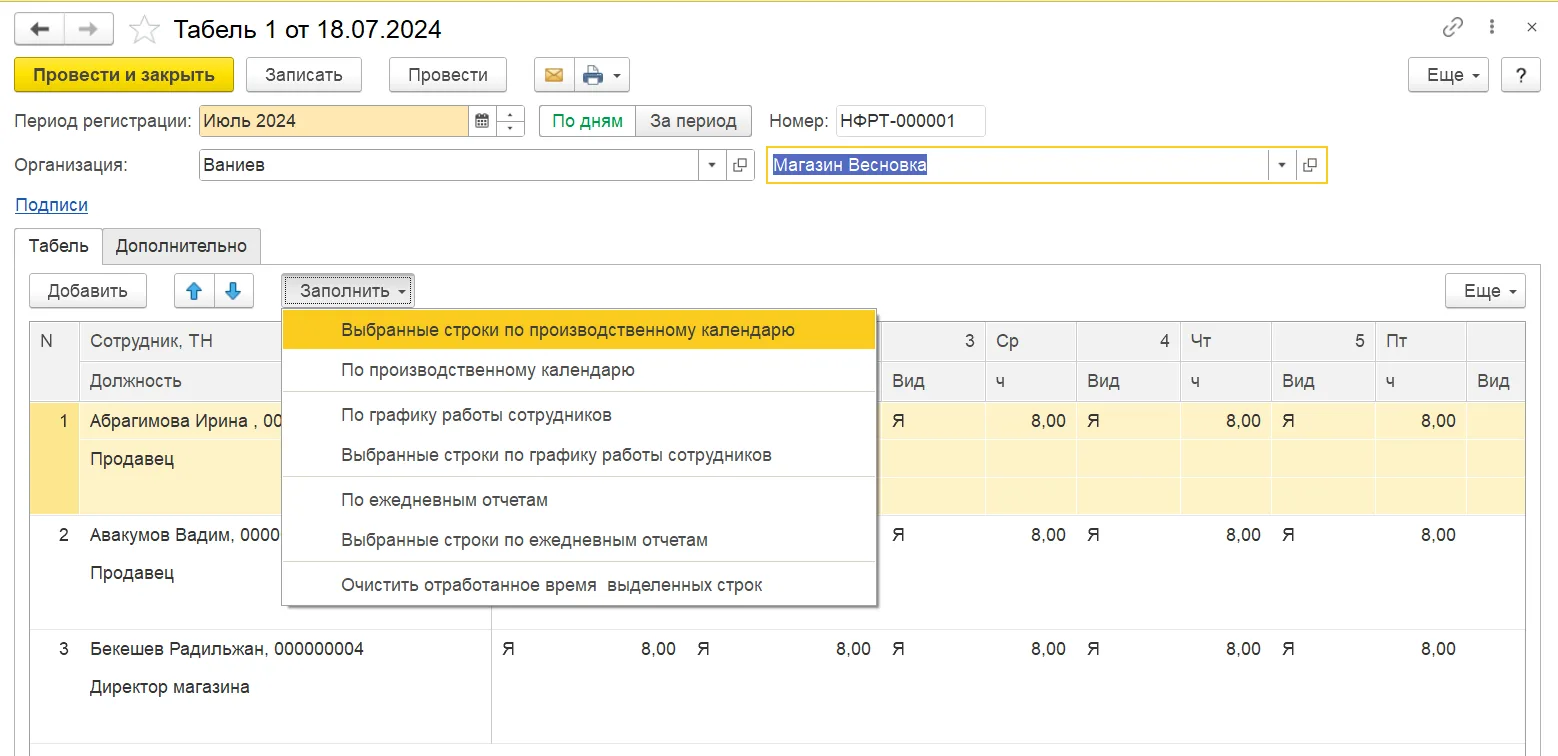The width and height of the screenshot is (1558, 756).
Task: Open help with the question mark button
Action: click(x=1521, y=75)
